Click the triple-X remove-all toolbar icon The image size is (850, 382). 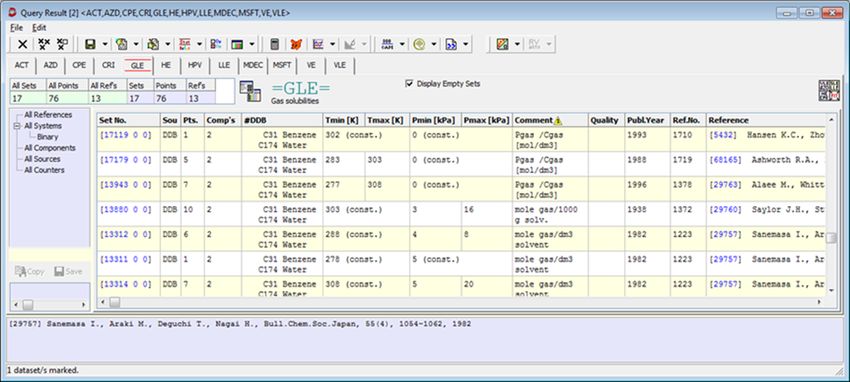pos(44,44)
